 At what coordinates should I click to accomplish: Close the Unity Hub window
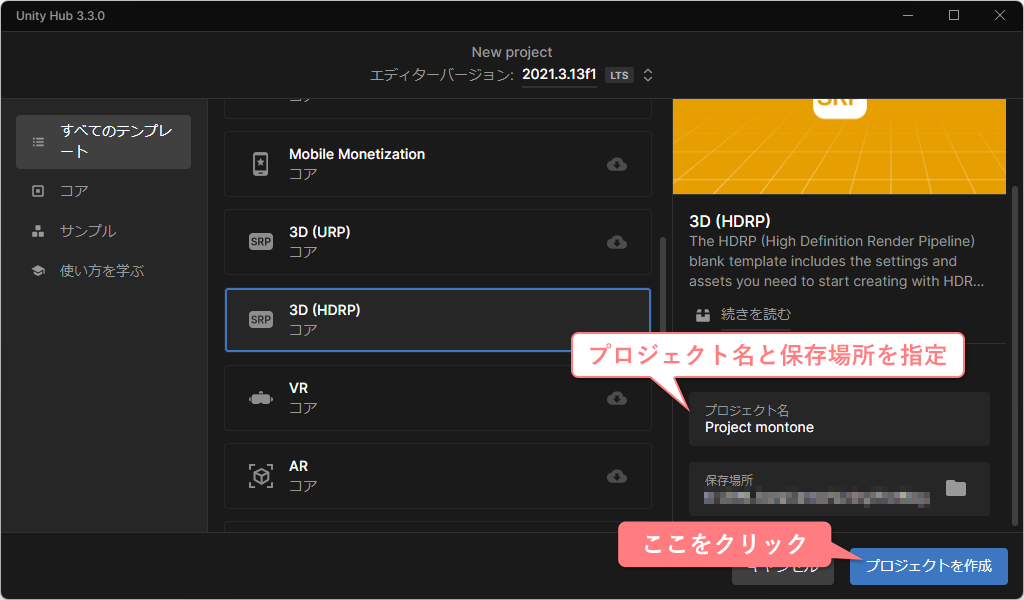pyautogui.click(x=1000, y=15)
